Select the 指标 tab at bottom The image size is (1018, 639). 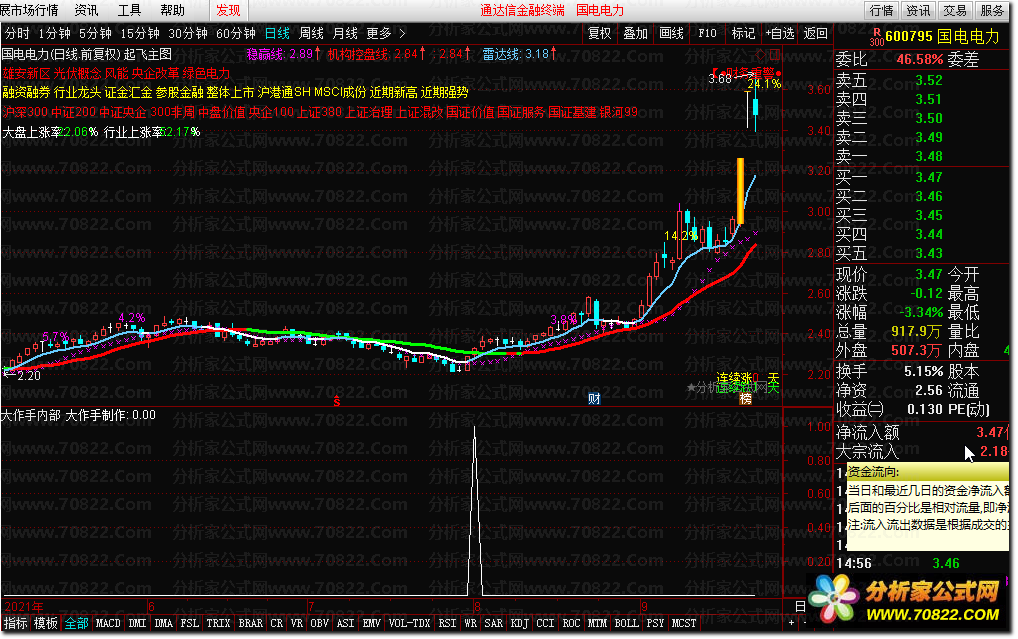point(16,623)
